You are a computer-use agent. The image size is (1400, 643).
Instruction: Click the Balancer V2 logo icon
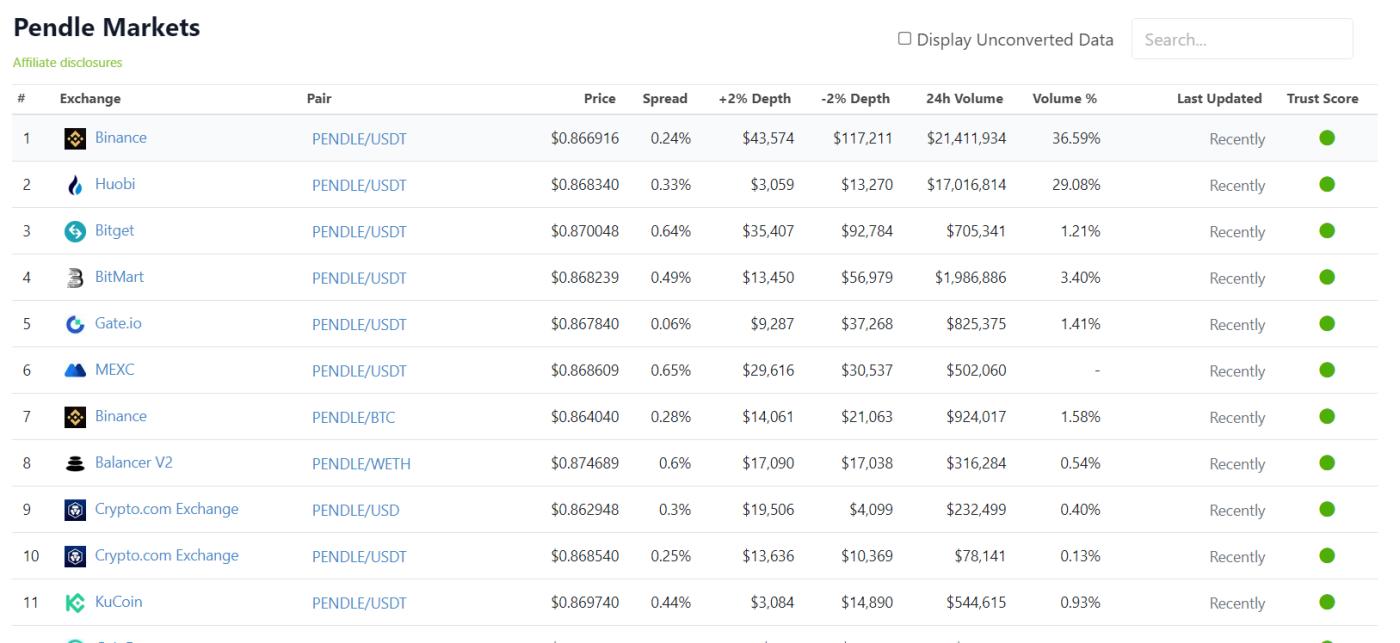74,463
